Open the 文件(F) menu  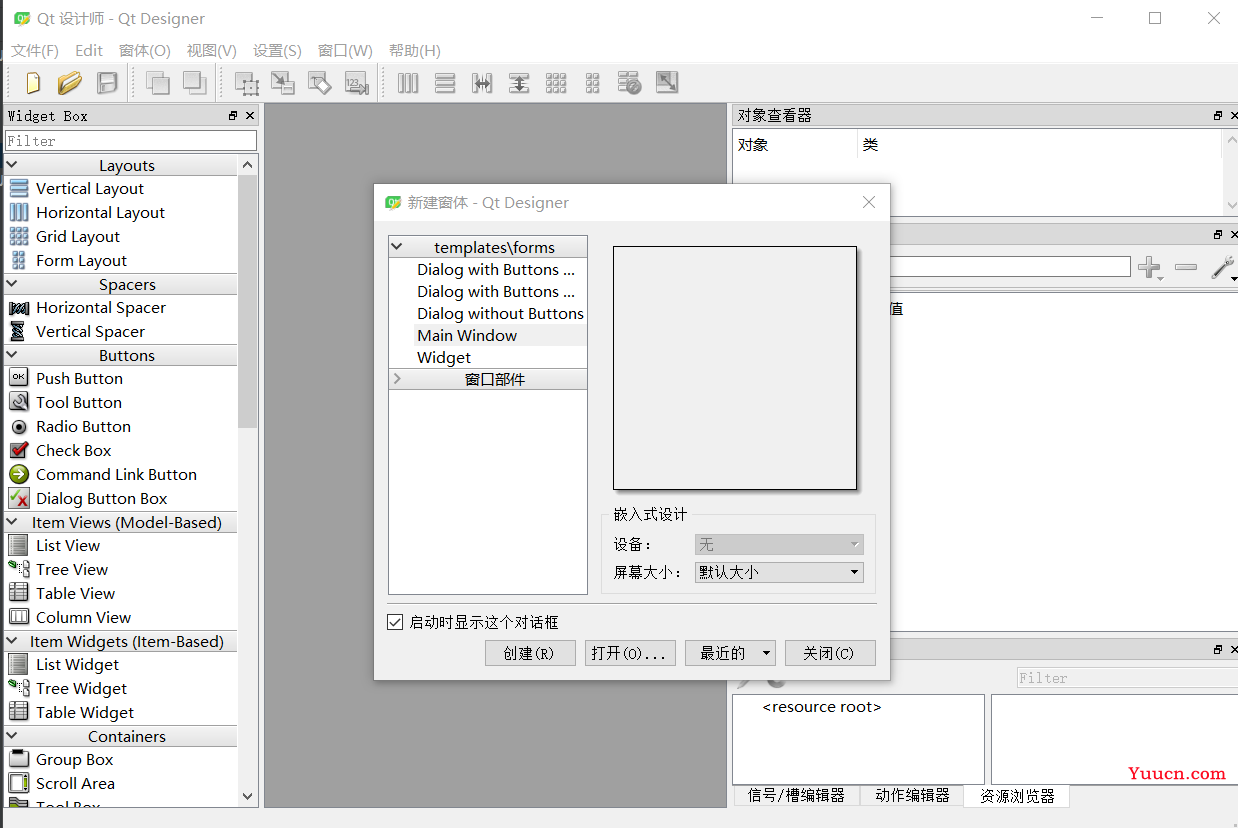click(x=35, y=50)
